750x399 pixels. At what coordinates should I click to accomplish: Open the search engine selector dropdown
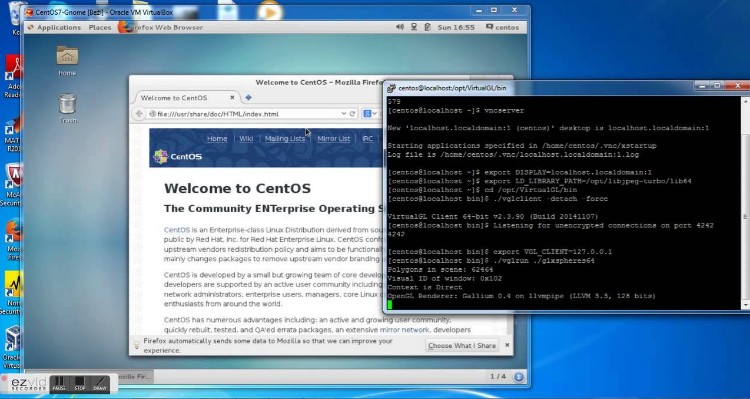(x=370, y=113)
